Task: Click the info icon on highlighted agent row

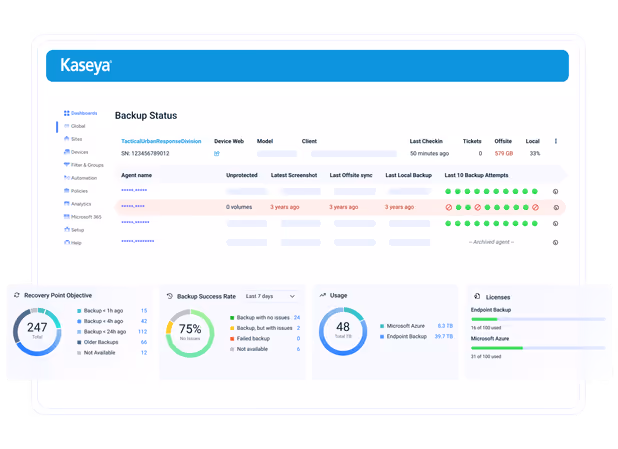Action: point(556,207)
